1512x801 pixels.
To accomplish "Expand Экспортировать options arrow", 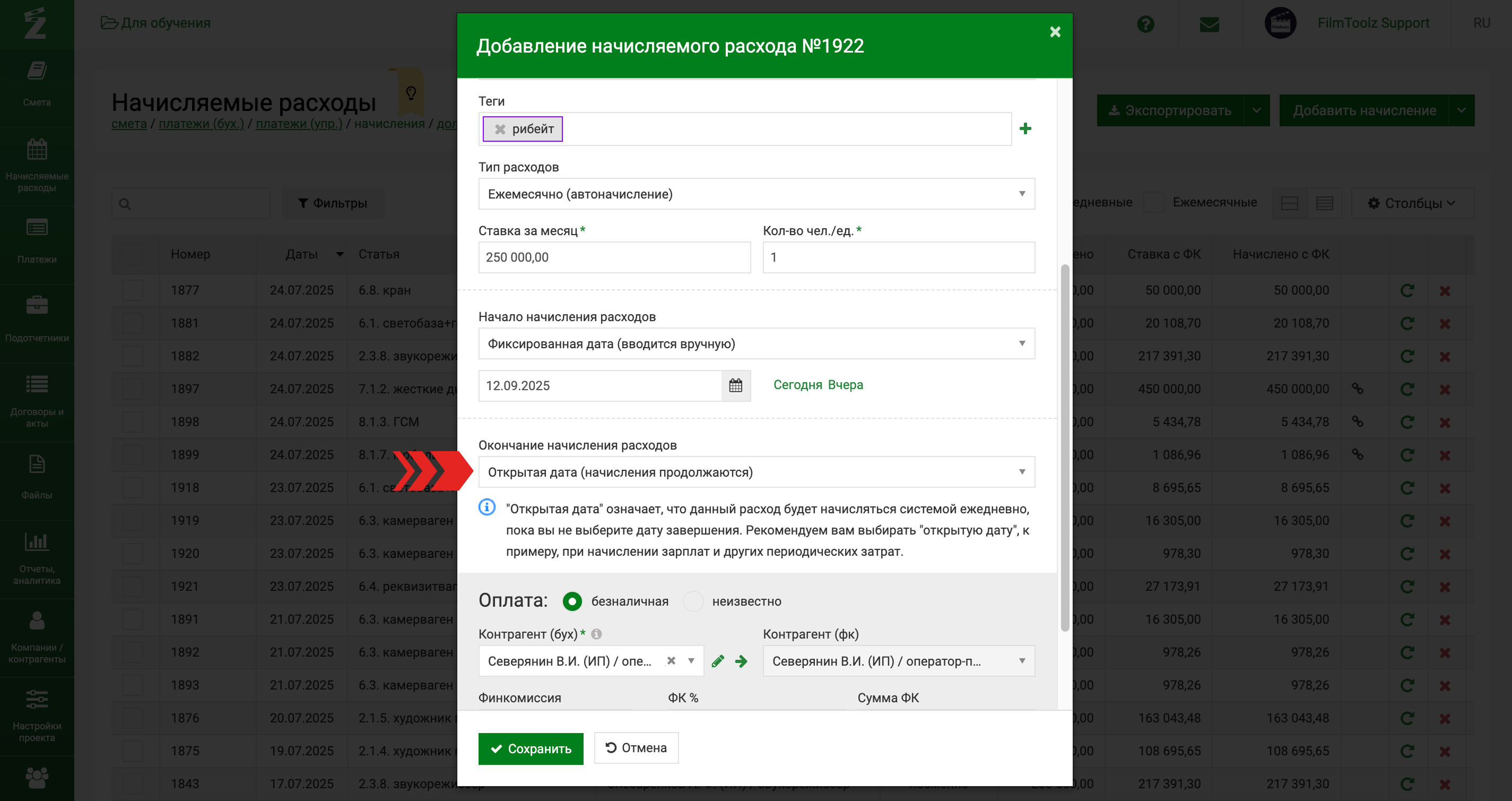I will (x=1256, y=110).
